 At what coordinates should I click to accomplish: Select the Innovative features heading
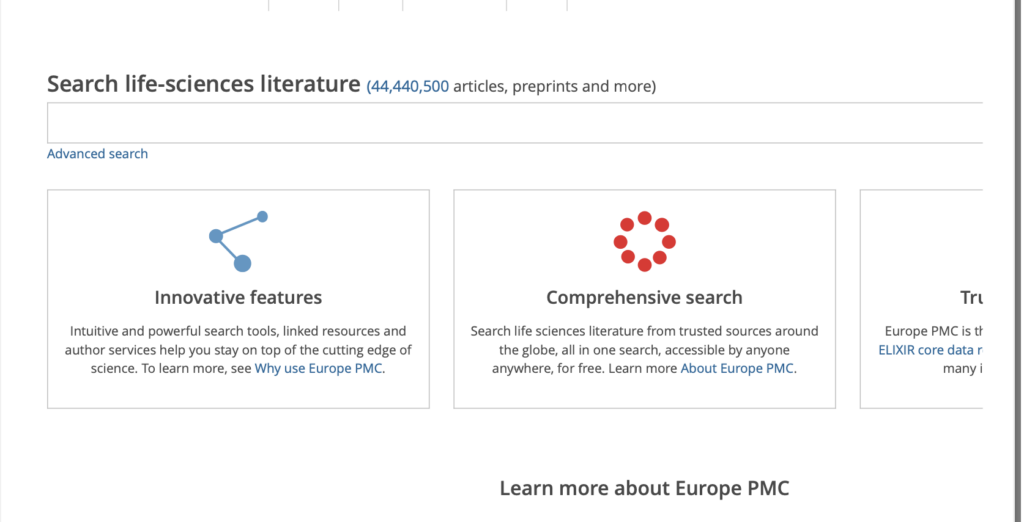pos(238,297)
